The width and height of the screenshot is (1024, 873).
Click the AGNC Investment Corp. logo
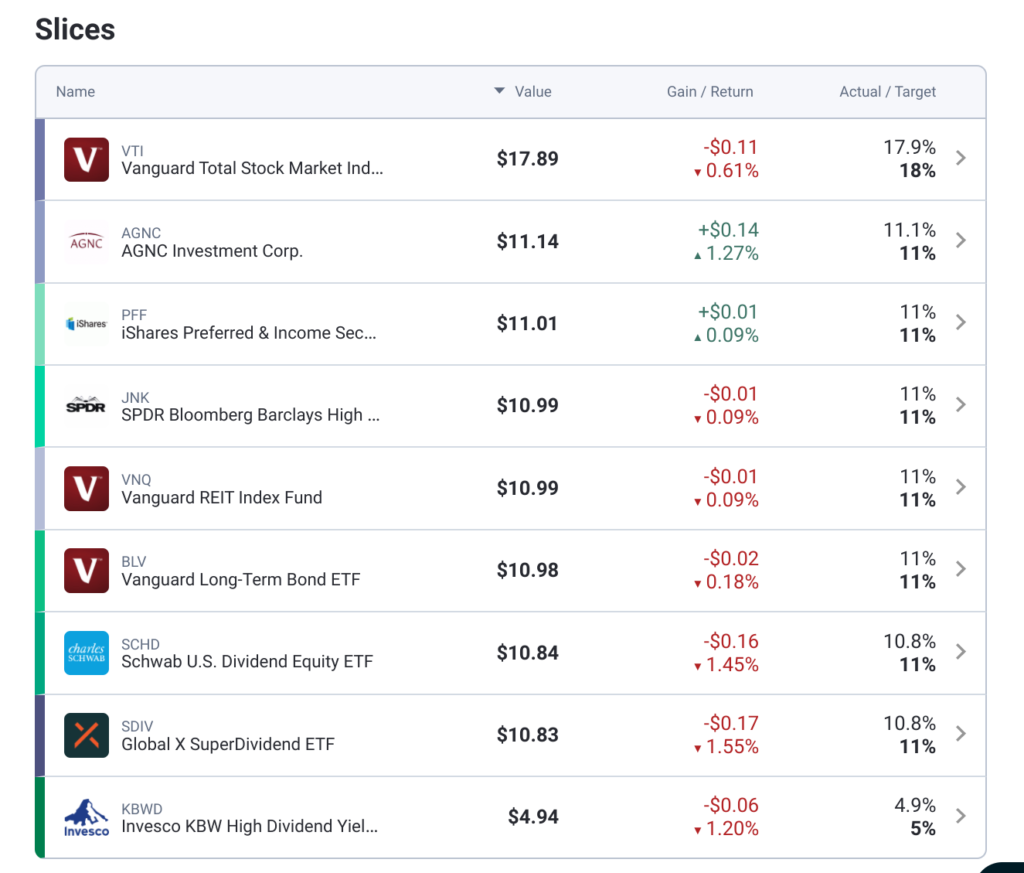coord(86,242)
